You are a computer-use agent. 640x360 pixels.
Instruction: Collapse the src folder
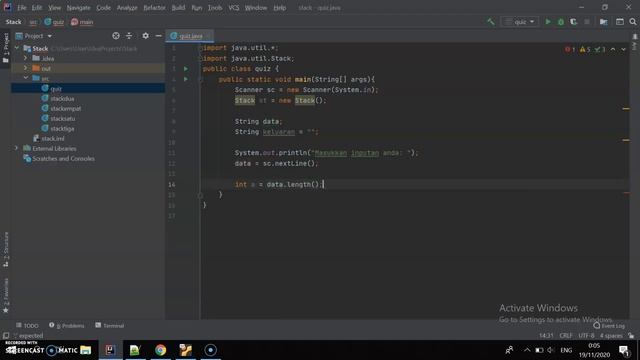(25, 78)
